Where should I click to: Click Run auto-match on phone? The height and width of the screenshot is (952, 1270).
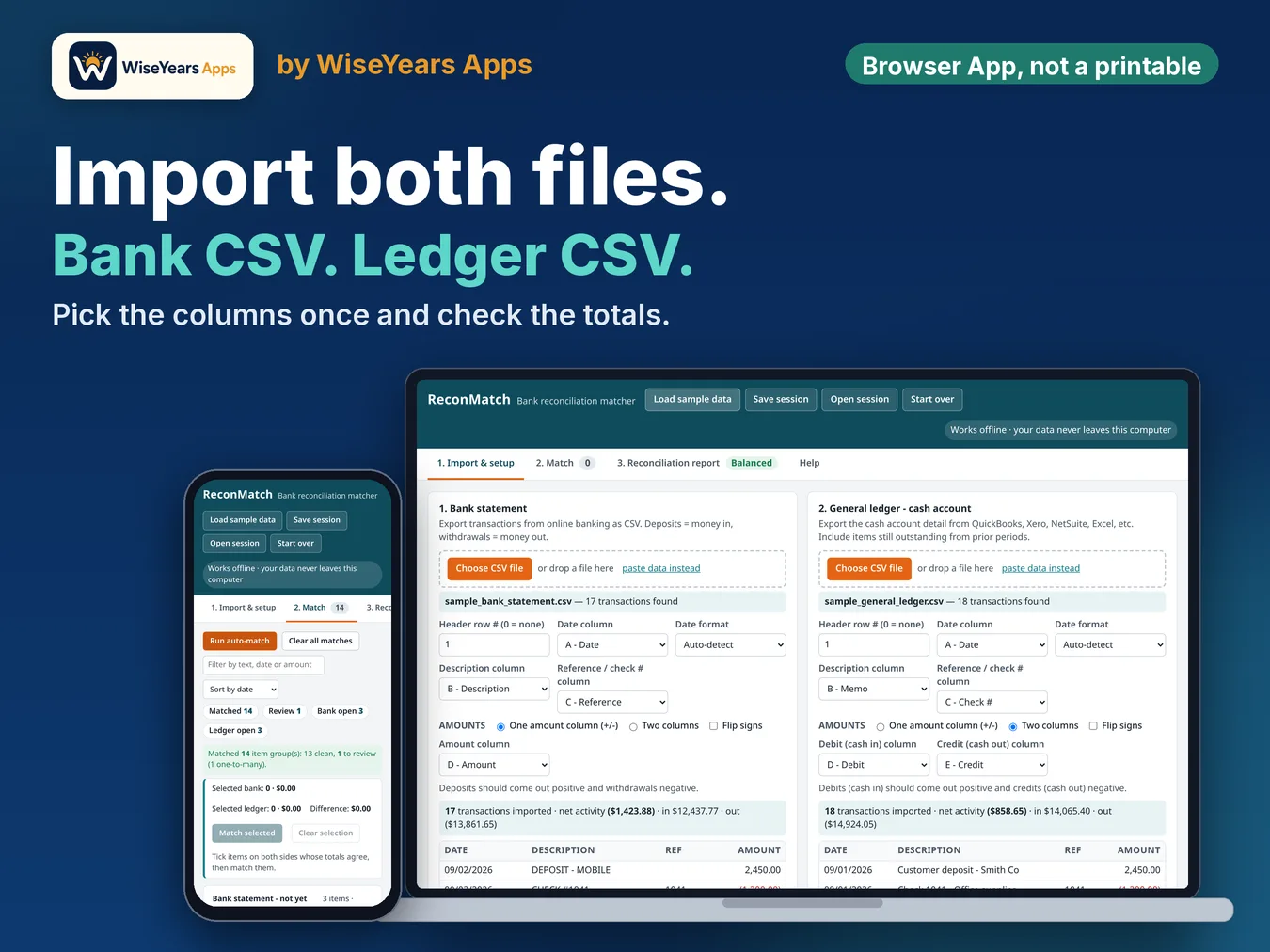point(240,641)
